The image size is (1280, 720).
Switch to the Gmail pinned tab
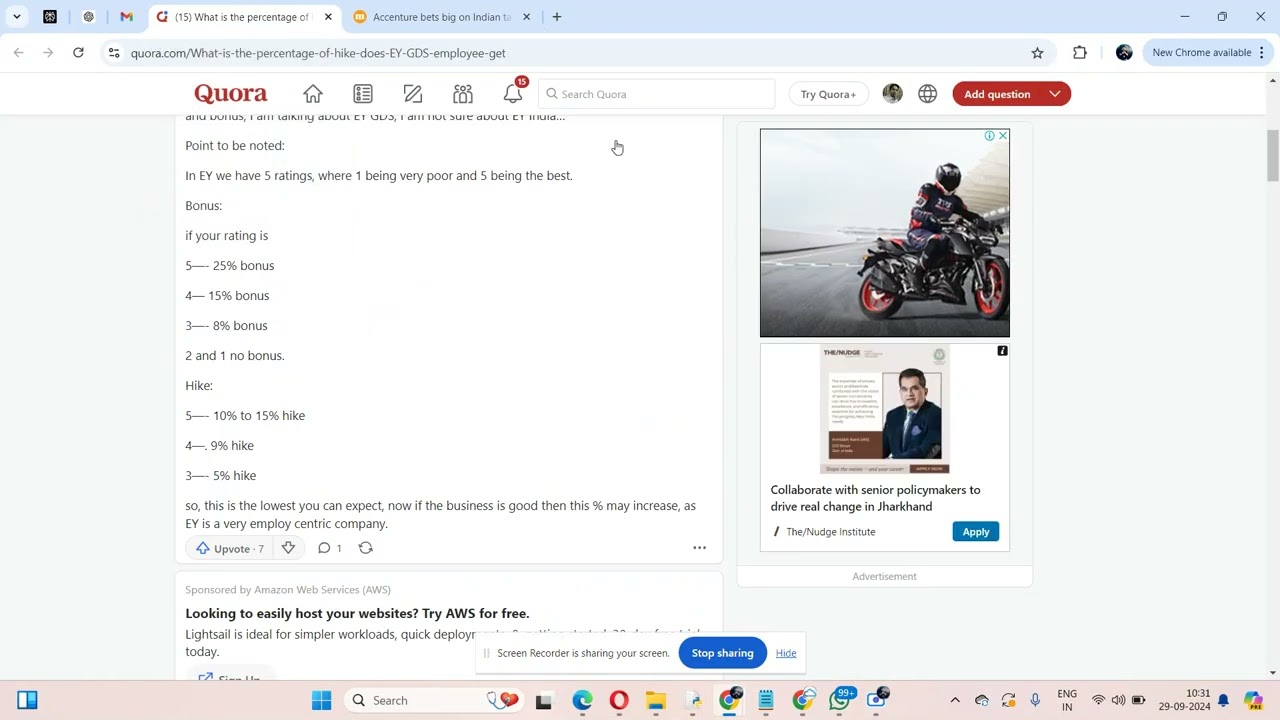[x=126, y=17]
